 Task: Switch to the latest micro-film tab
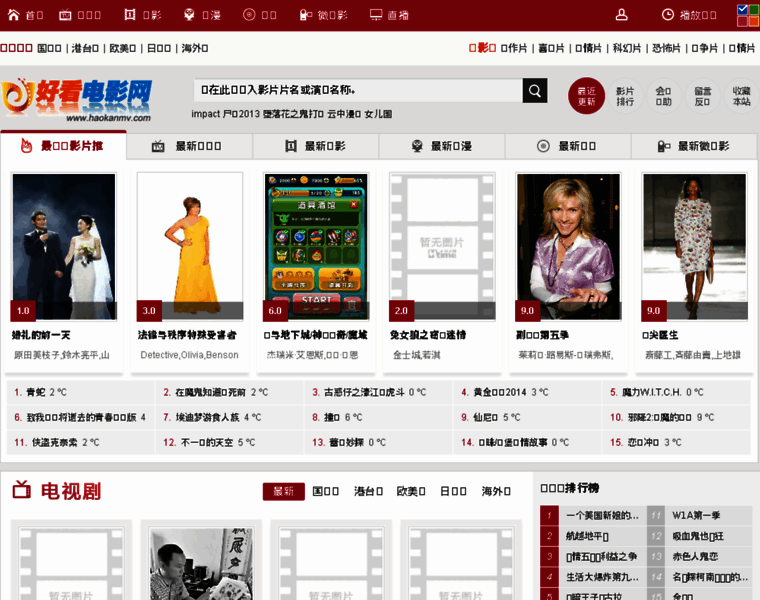694,146
